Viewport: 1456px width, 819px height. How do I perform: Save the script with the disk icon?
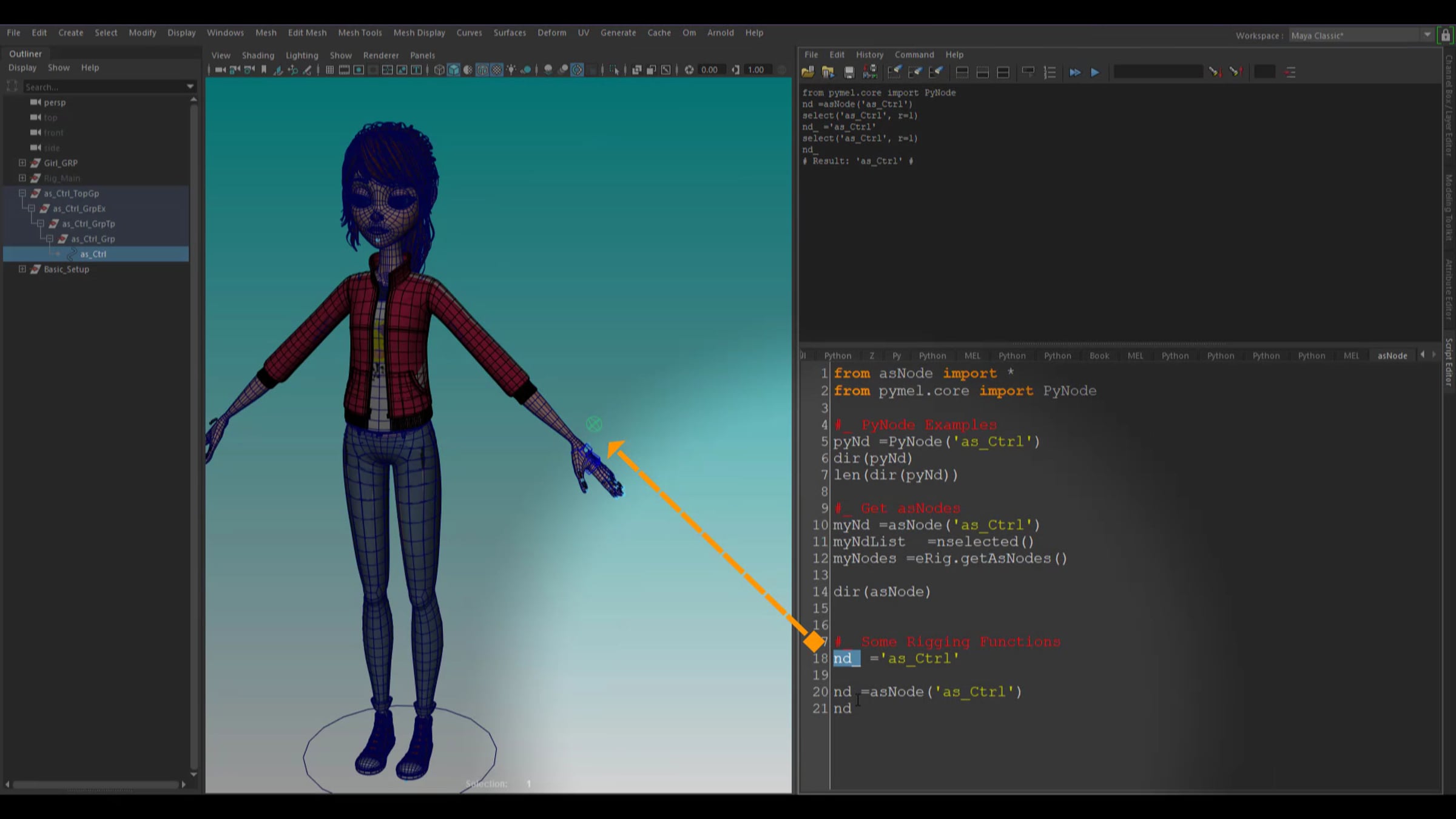pos(849,72)
